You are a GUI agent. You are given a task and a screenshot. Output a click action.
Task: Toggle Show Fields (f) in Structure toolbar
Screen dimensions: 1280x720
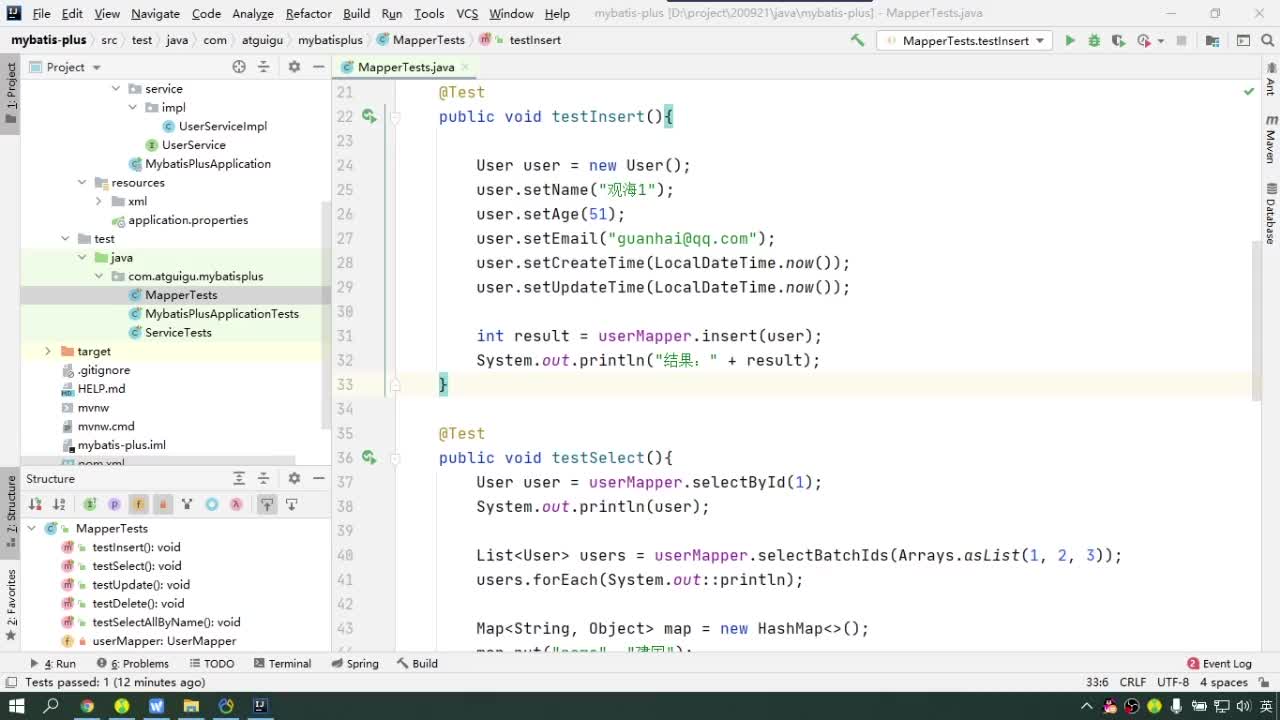138,505
